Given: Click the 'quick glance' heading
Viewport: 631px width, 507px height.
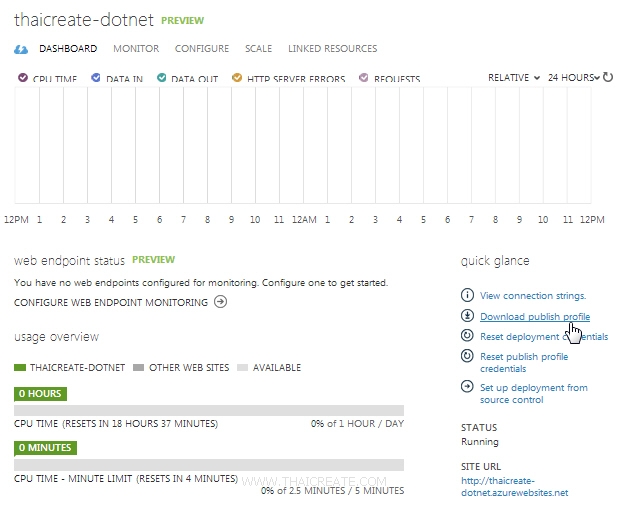Looking at the screenshot, I should (x=495, y=261).
